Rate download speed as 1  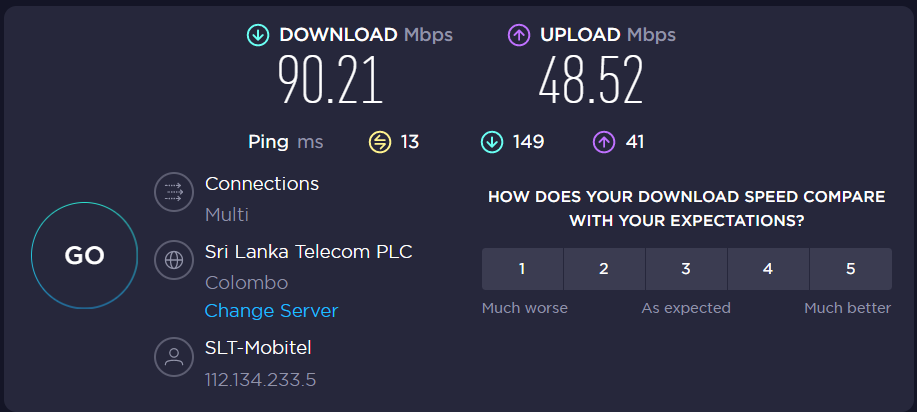(x=522, y=269)
